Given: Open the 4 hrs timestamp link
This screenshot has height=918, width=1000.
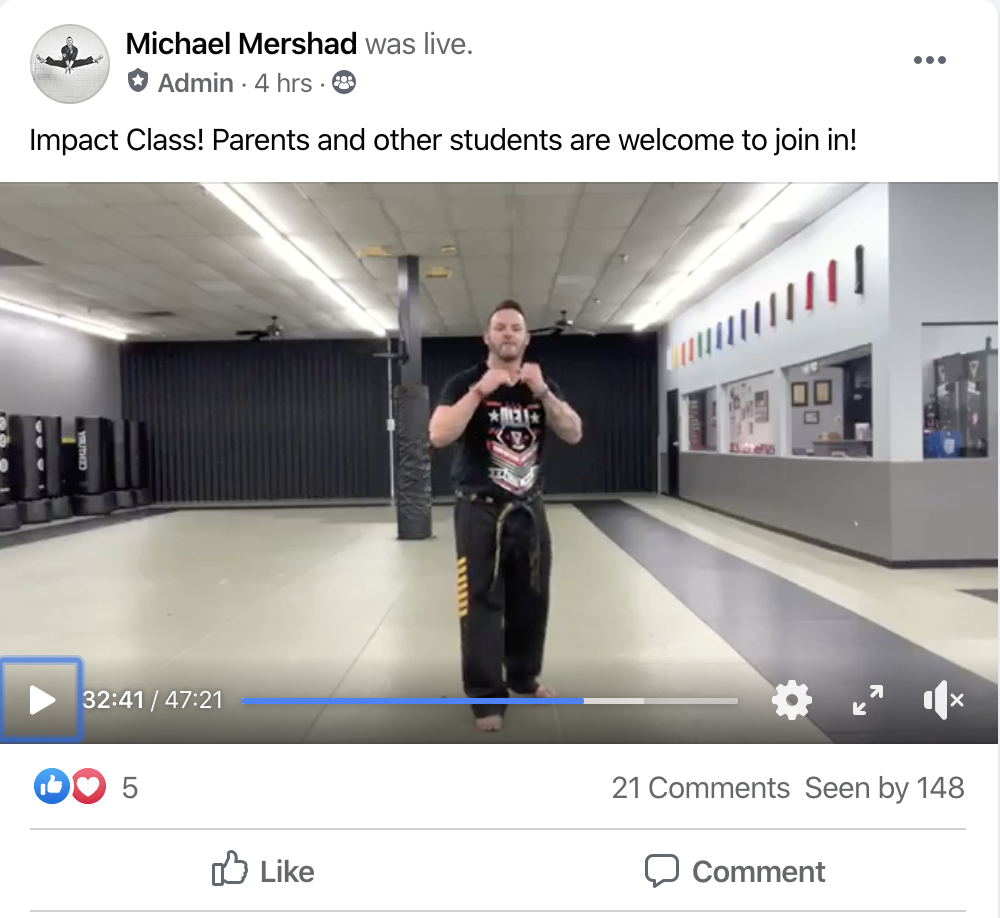Looking at the screenshot, I should point(283,83).
